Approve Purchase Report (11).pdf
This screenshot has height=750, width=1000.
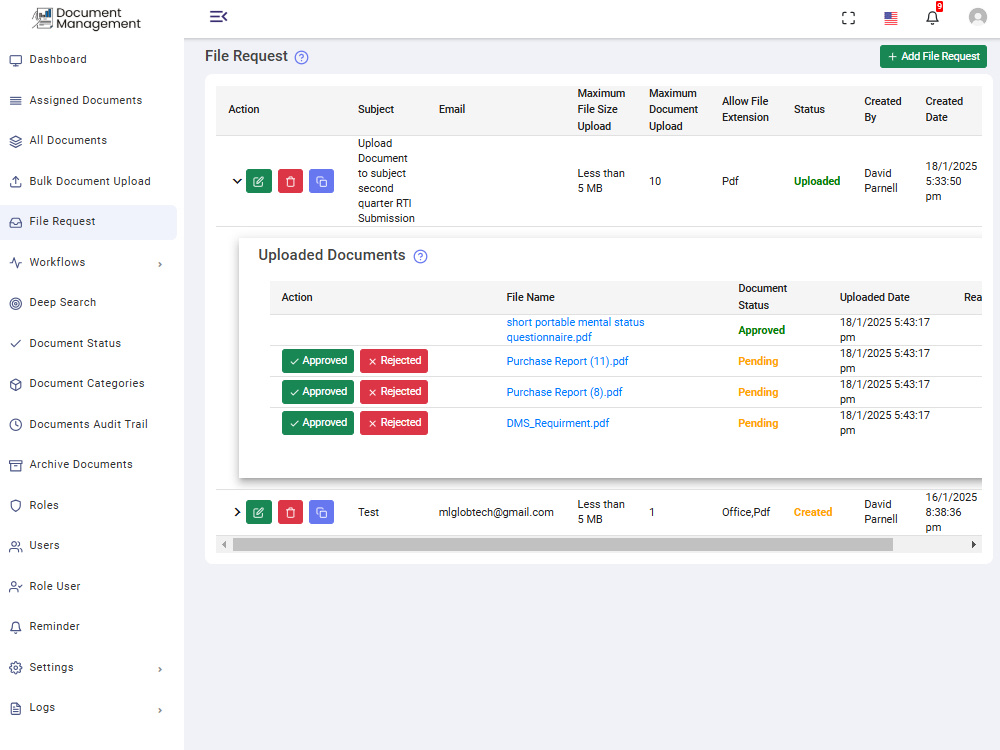click(318, 361)
